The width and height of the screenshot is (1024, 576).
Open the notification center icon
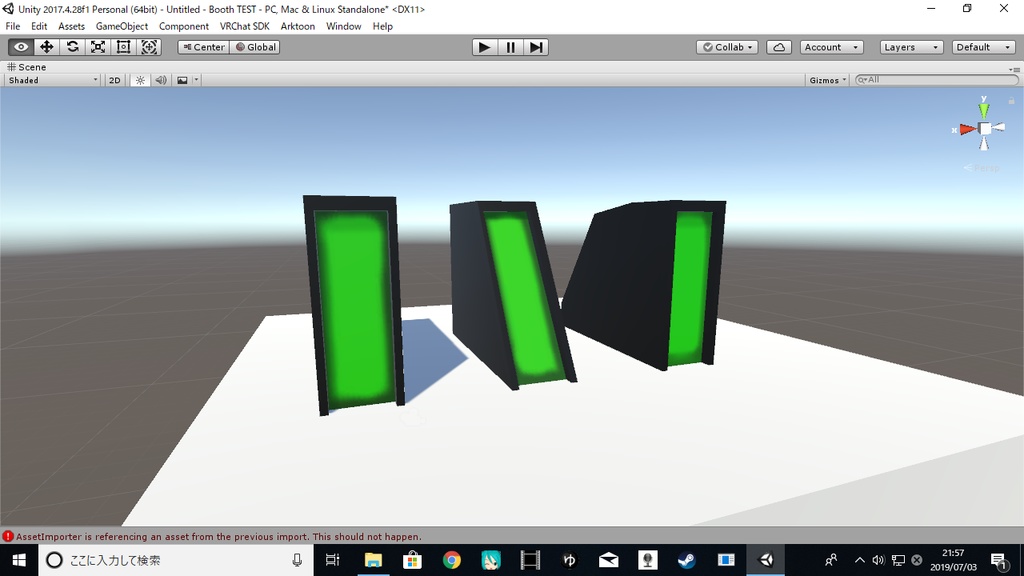click(999, 560)
